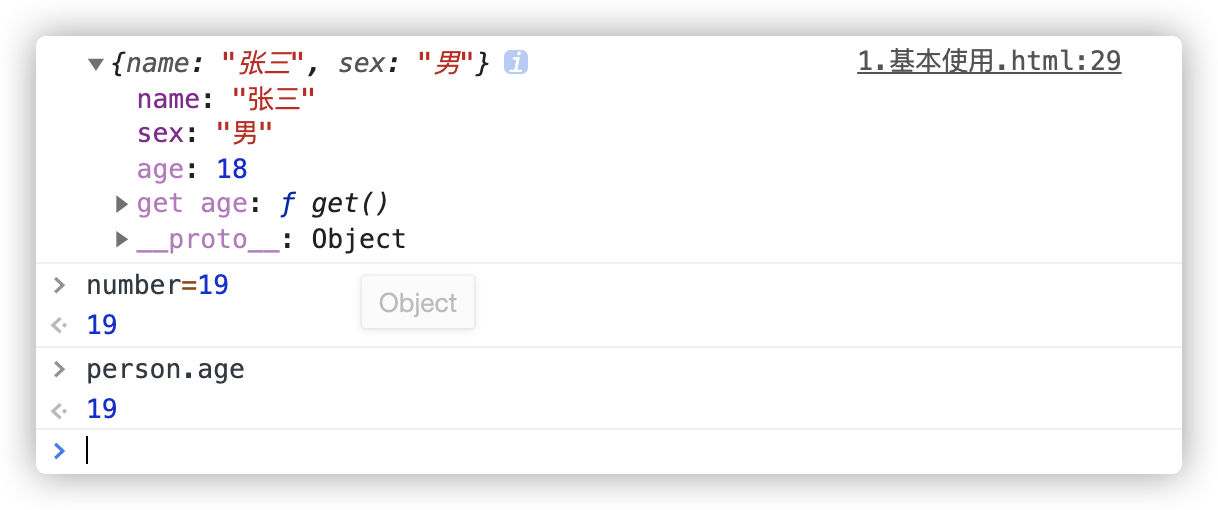
Task: Click the blue console prompt chevron
Action: [x=59, y=451]
